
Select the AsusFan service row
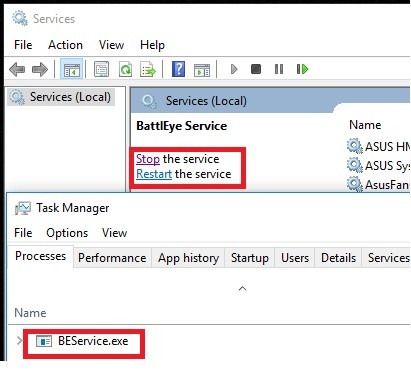point(378,184)
